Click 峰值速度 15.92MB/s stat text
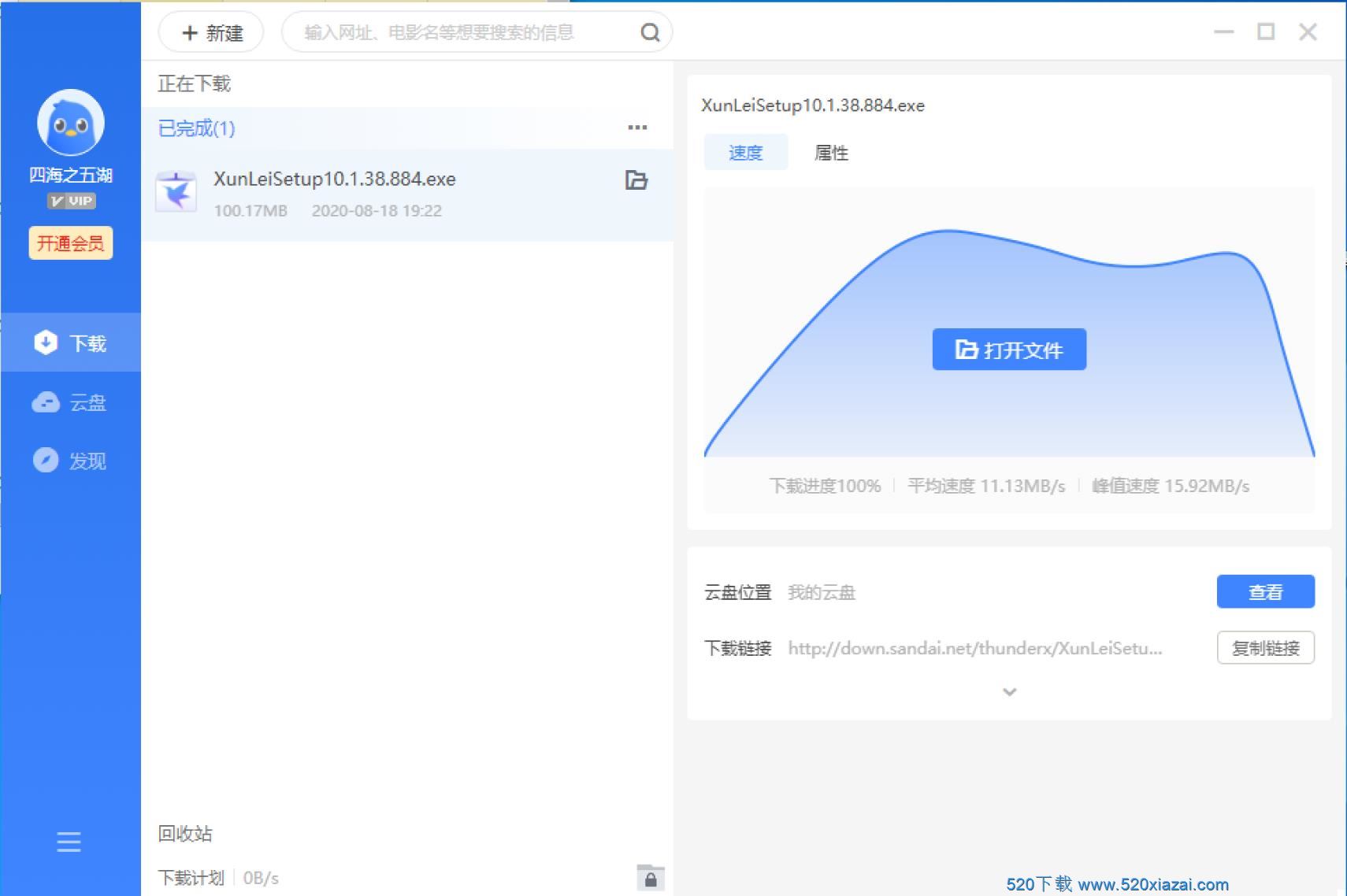 (x=1171, y=486)
